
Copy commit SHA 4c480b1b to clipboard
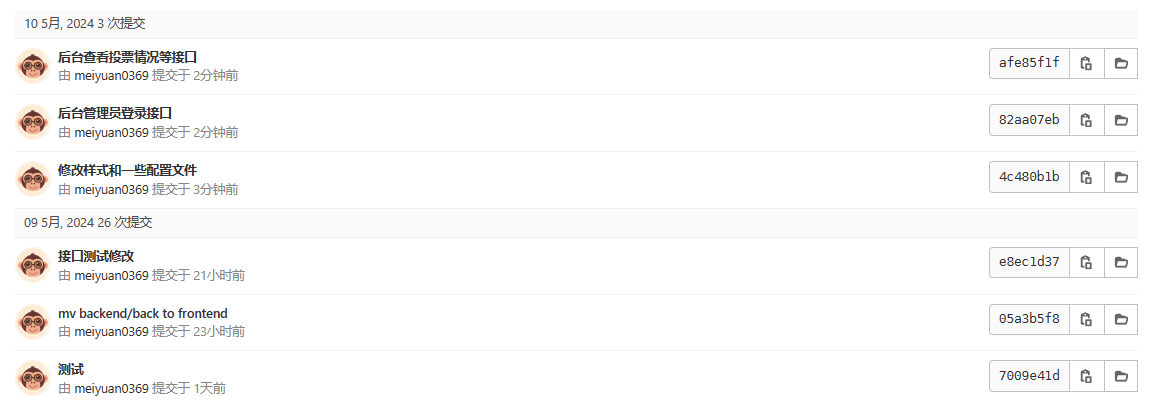click(x=1086, y=177)
